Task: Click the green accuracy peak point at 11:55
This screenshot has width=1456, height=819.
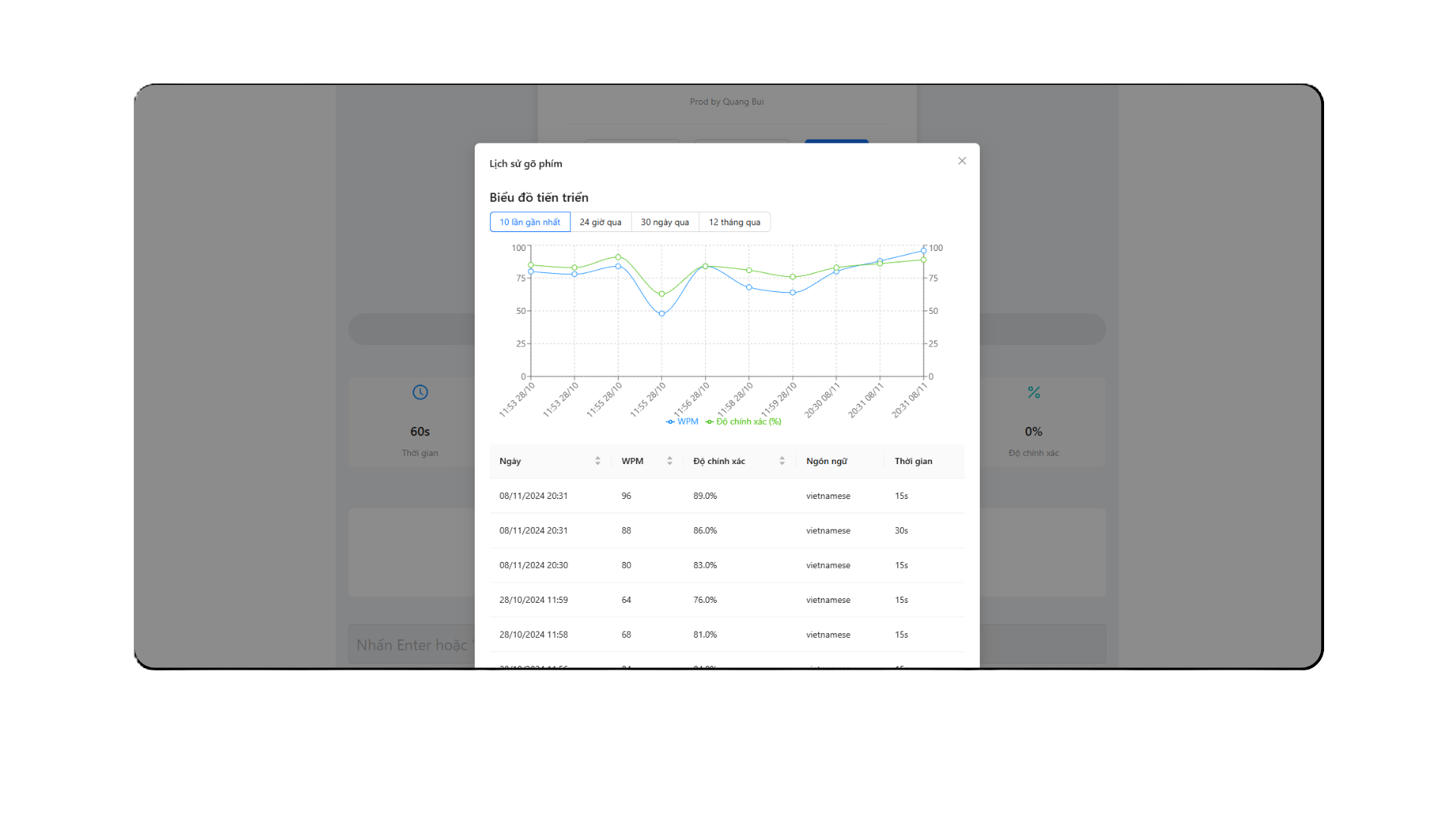Action: (x=618, y=257)
